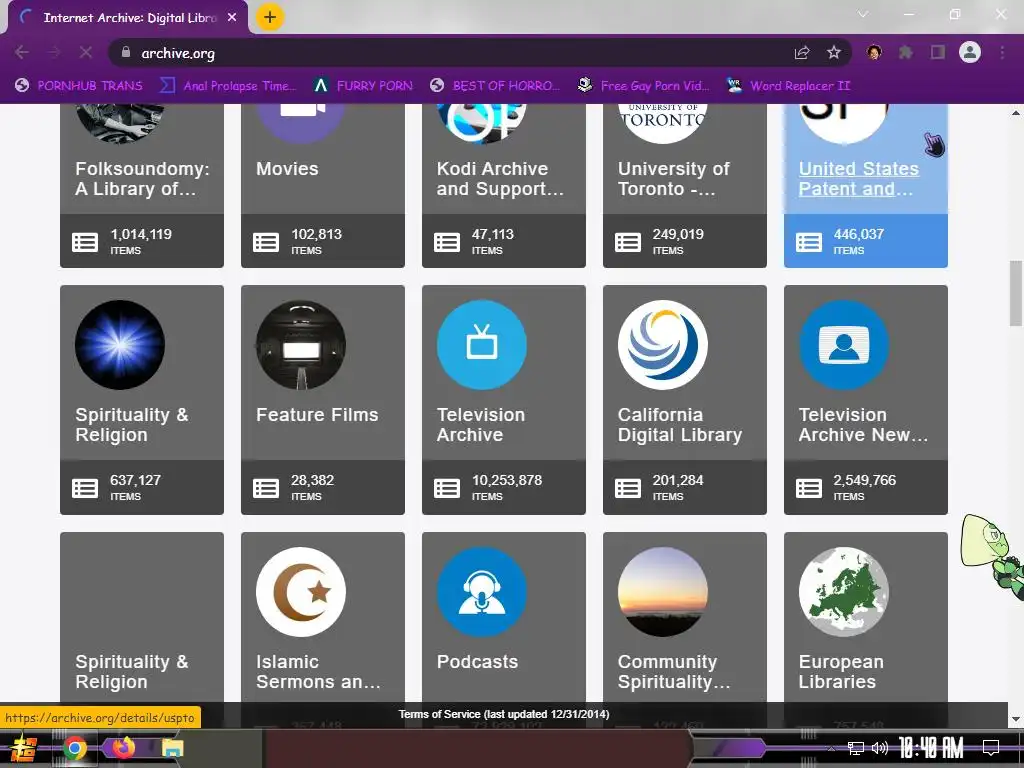The image size is (1024, 768).
Task: Open the European Libraries map icon
Action: click(843, 592)
